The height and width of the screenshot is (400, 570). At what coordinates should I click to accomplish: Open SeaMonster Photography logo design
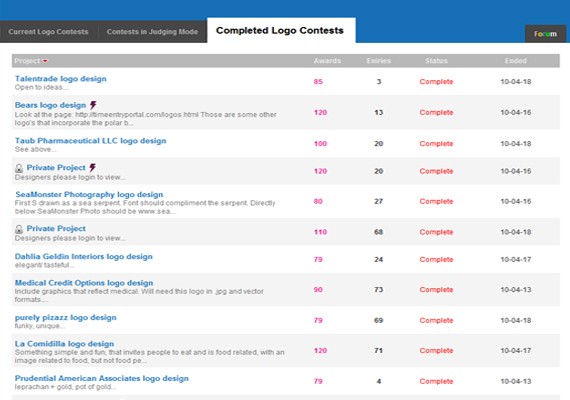tap(89, 195)
